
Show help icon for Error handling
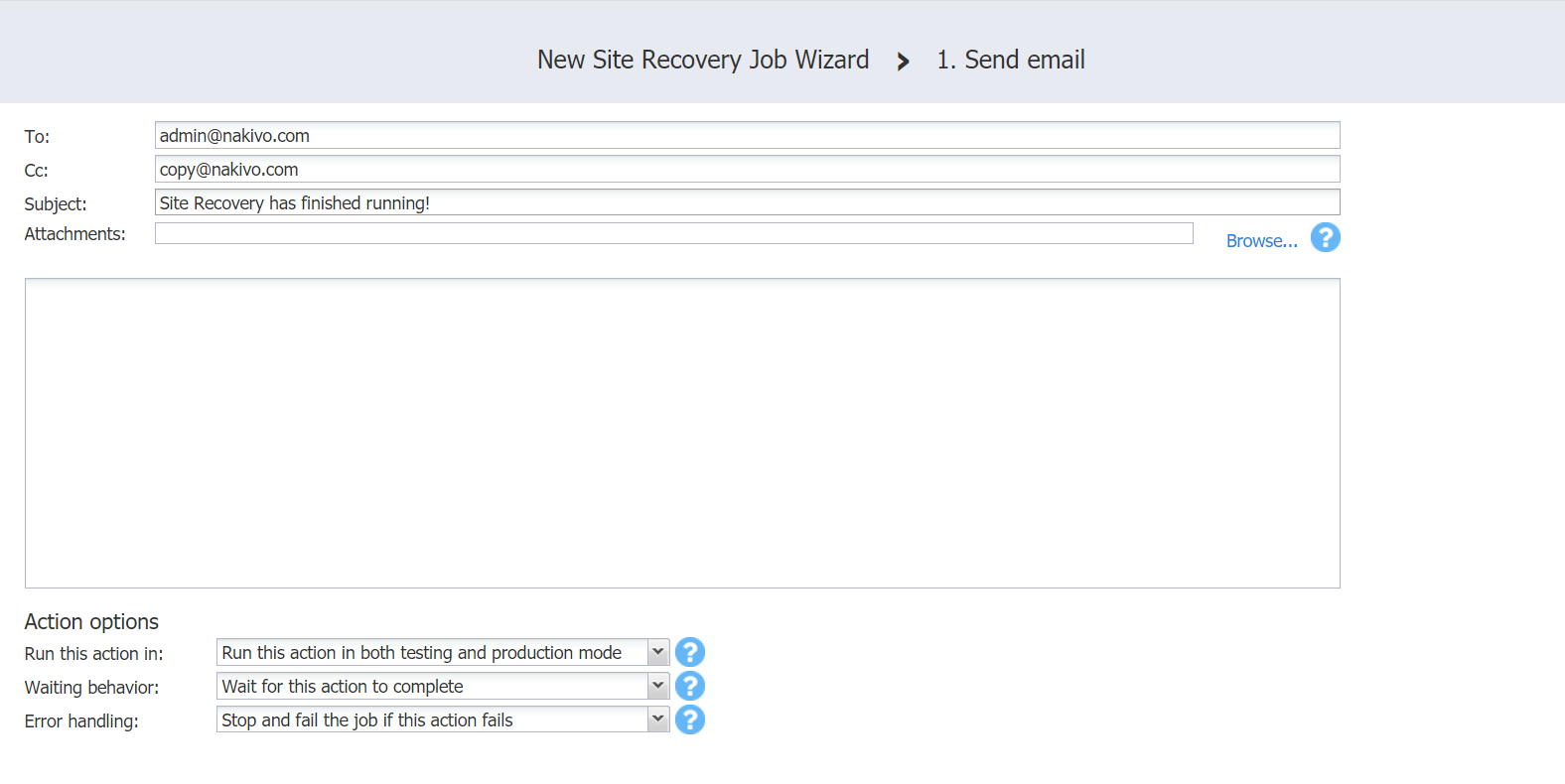689,719
